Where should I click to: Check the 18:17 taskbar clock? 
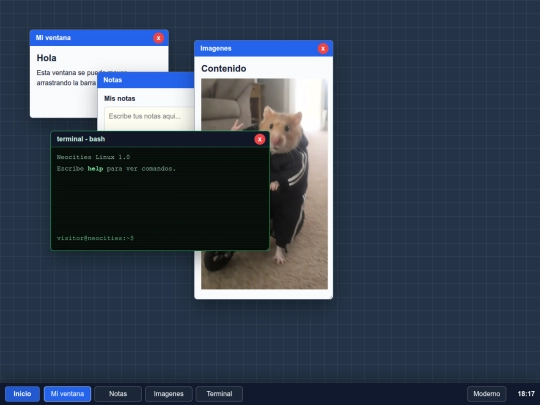(526, 394)
